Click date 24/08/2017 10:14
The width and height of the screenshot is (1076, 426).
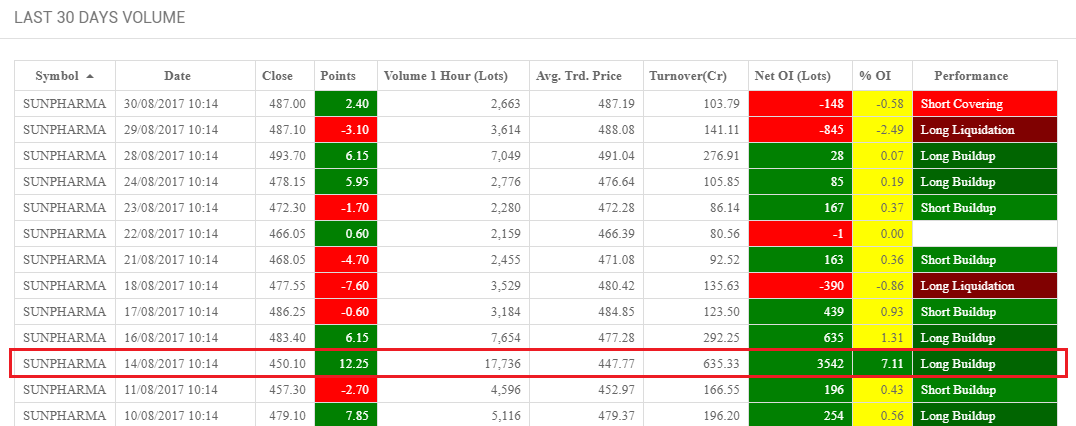[171, 182]
